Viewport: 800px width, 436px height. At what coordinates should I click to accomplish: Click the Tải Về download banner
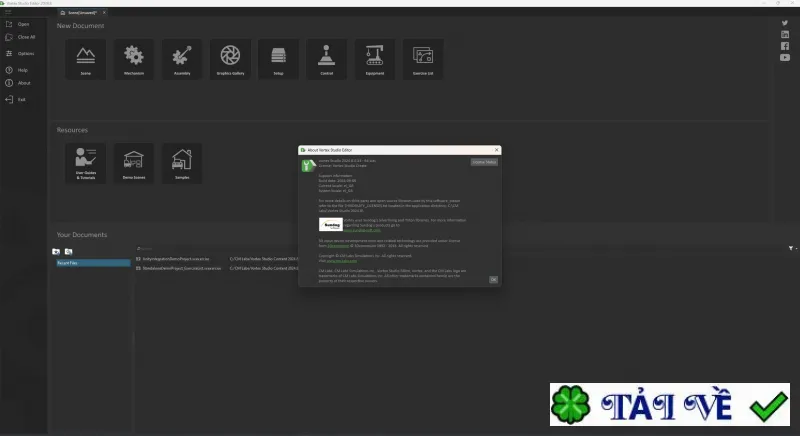670,404
